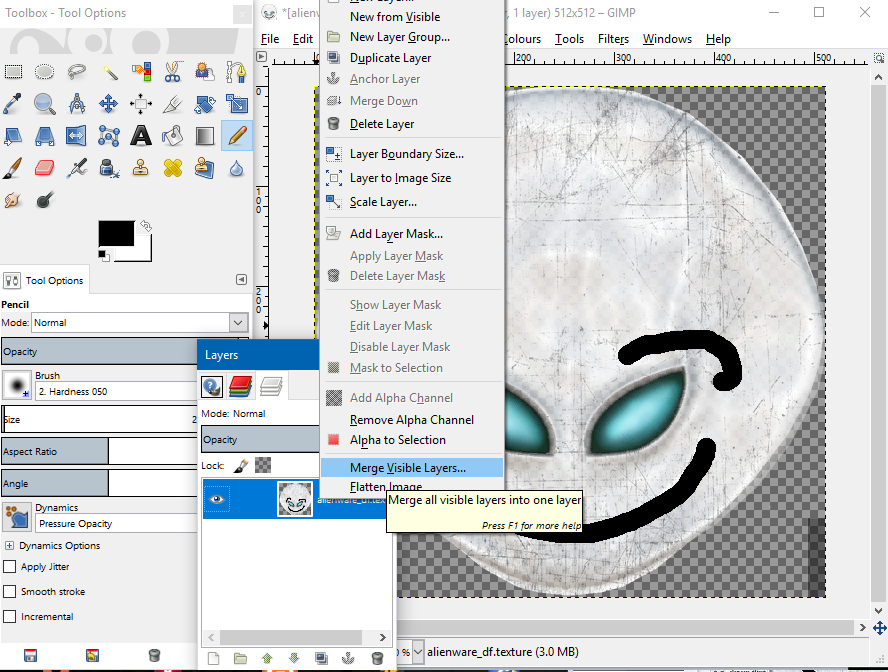The height and width of the screenshot is (672, 888).
Task: Click the layer thumbnail in Layers panel
Action: click(x=295, y=499)
